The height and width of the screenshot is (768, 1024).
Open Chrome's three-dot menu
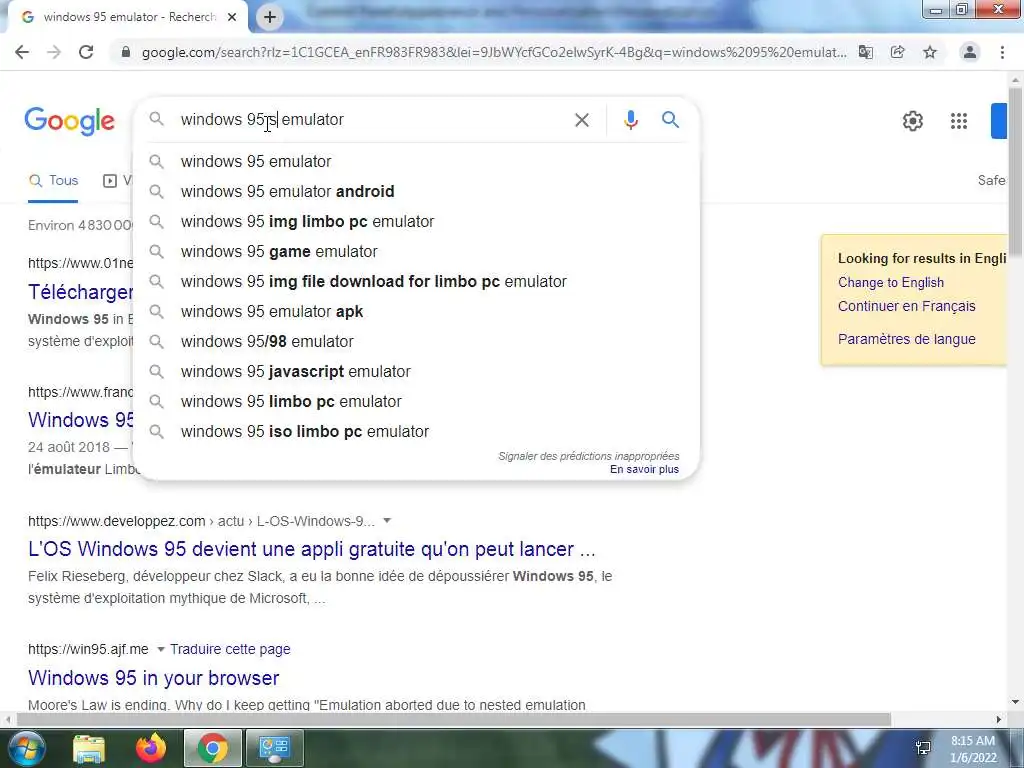coord(1002,52)
